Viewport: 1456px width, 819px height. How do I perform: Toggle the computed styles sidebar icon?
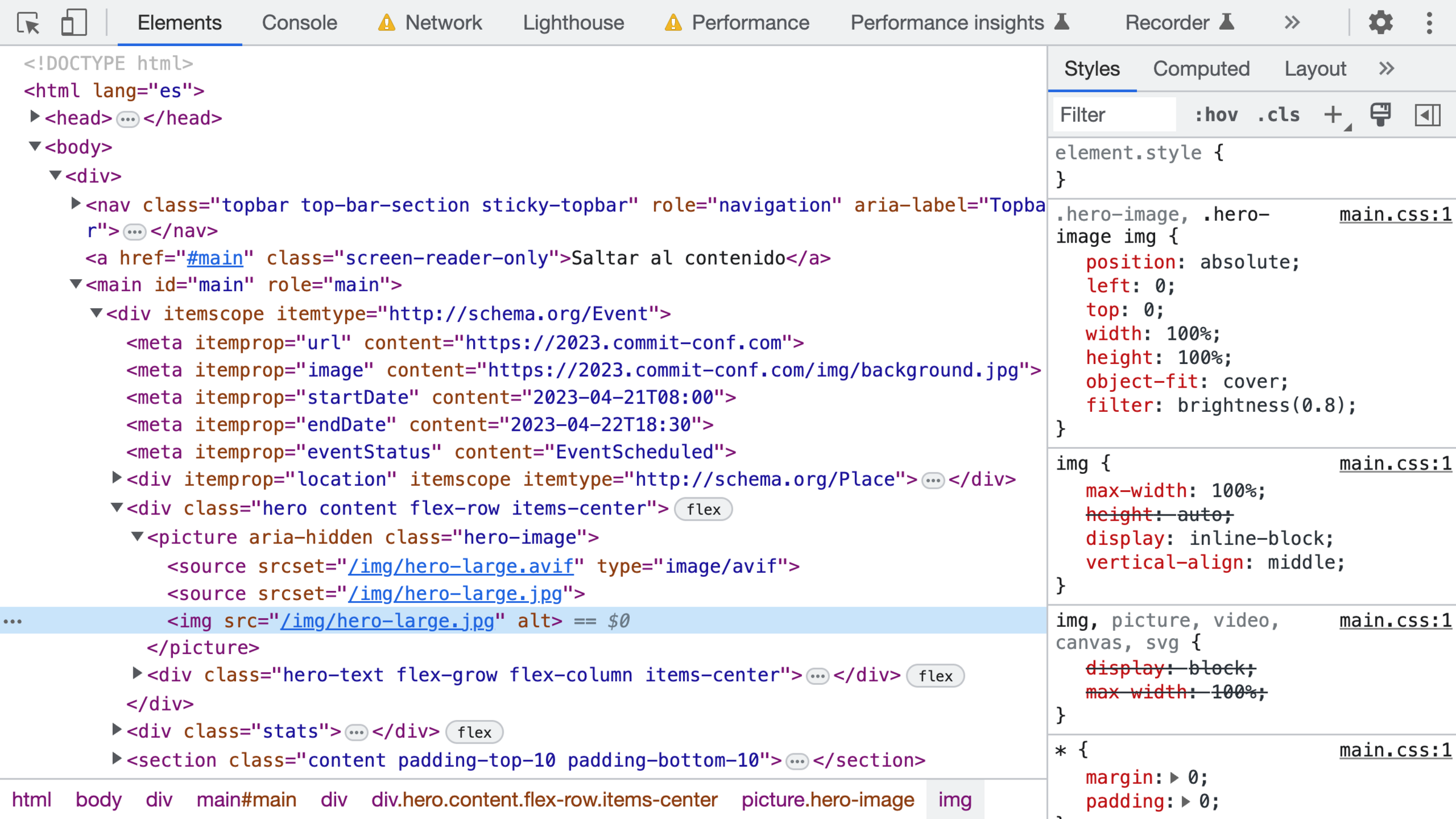(1427, 115)
